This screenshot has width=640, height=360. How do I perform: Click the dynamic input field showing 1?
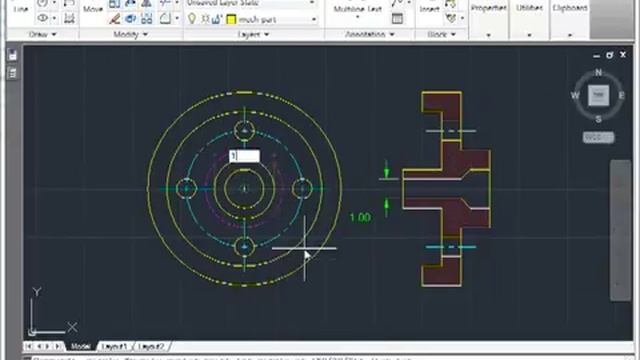[244, 156]
